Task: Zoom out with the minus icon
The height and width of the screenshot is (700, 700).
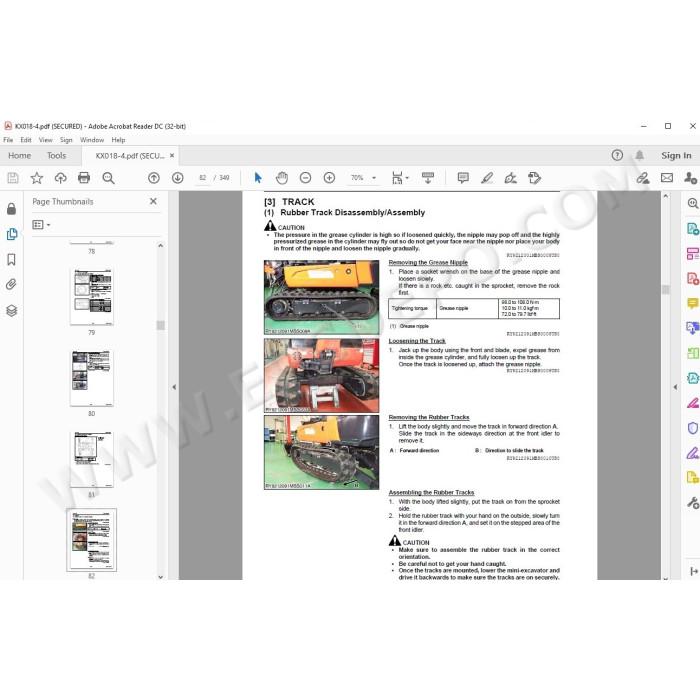Action: 305,178
